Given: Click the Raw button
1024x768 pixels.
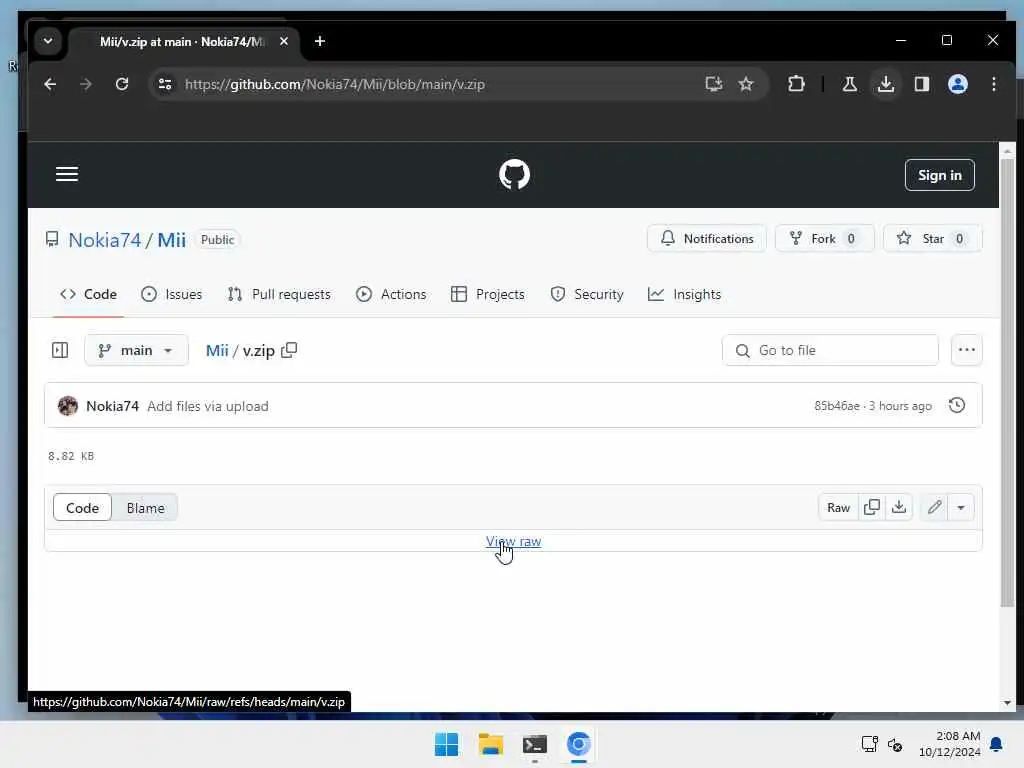Looking at the screenshot, I should [x=839, y=507].
